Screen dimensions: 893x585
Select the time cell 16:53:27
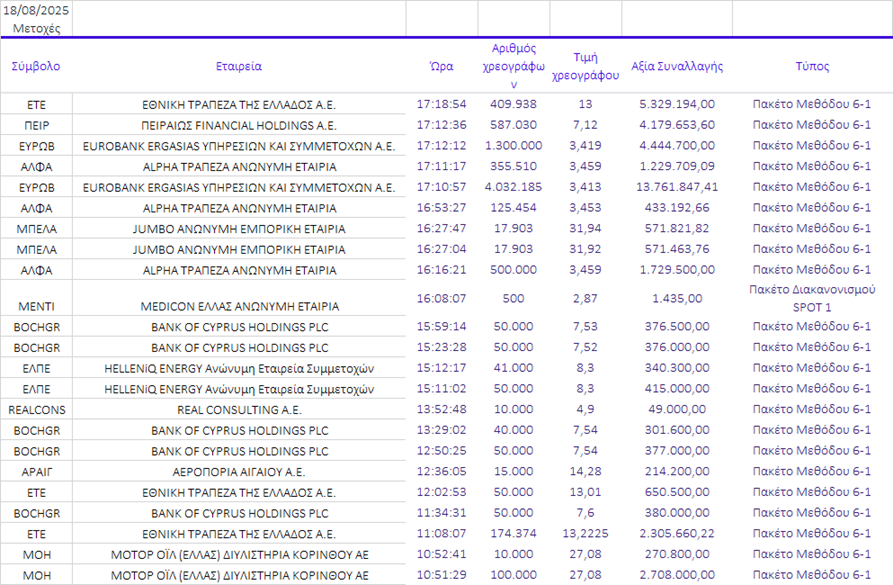[441, 207]
